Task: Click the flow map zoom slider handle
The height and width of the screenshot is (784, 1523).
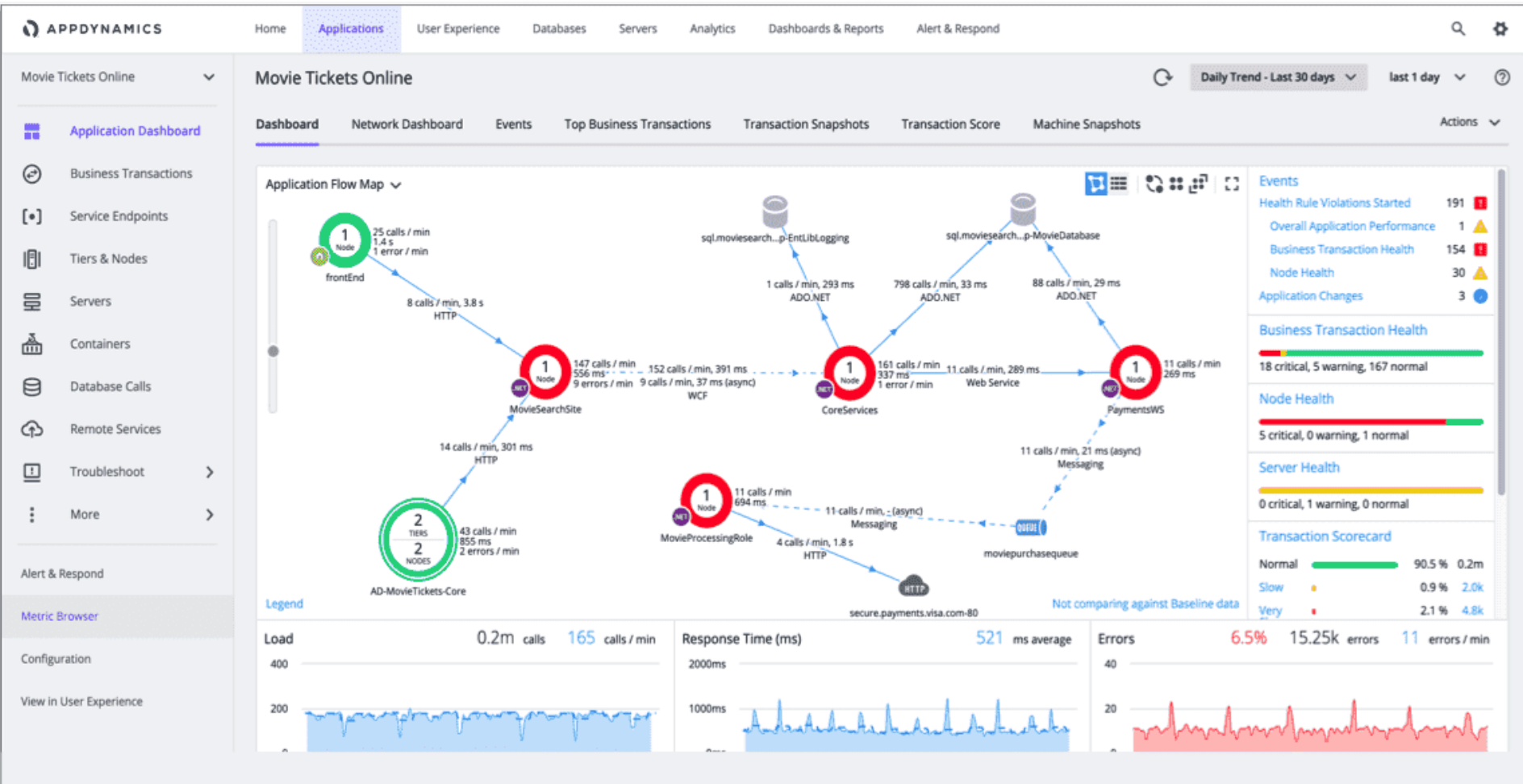Action: (273, 351)
